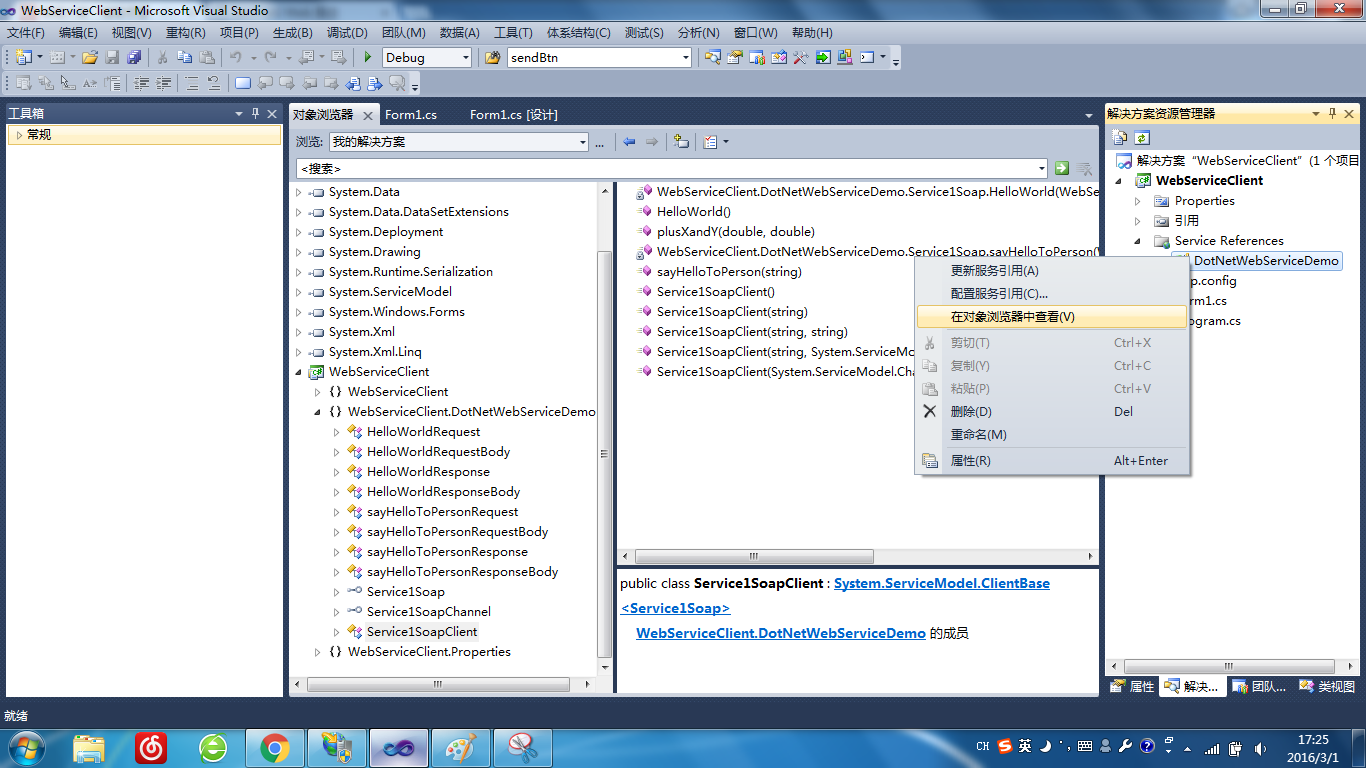
Task: Click the Show All Files icon in Solution Explorer
Action: (1120, 137)
